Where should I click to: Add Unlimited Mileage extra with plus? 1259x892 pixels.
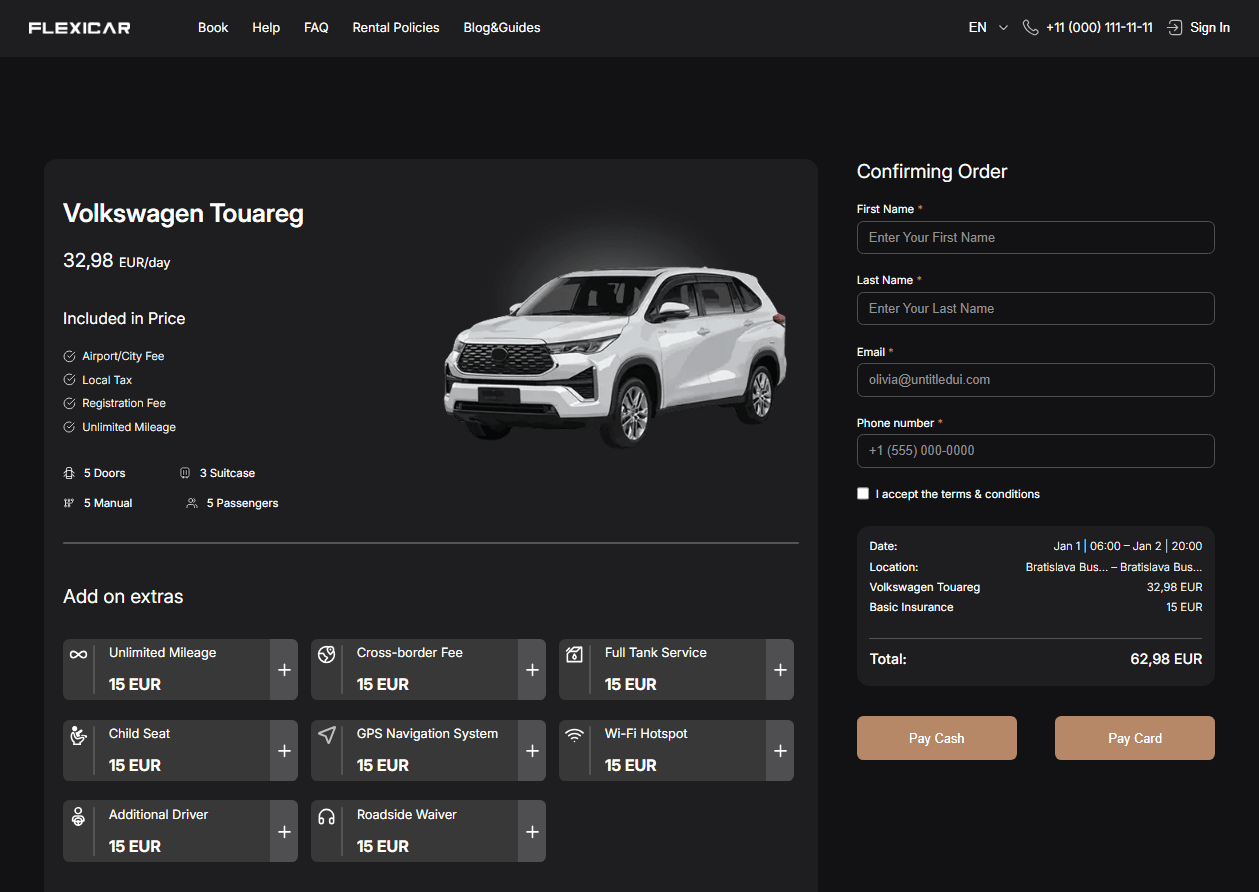tap(284, 670)
